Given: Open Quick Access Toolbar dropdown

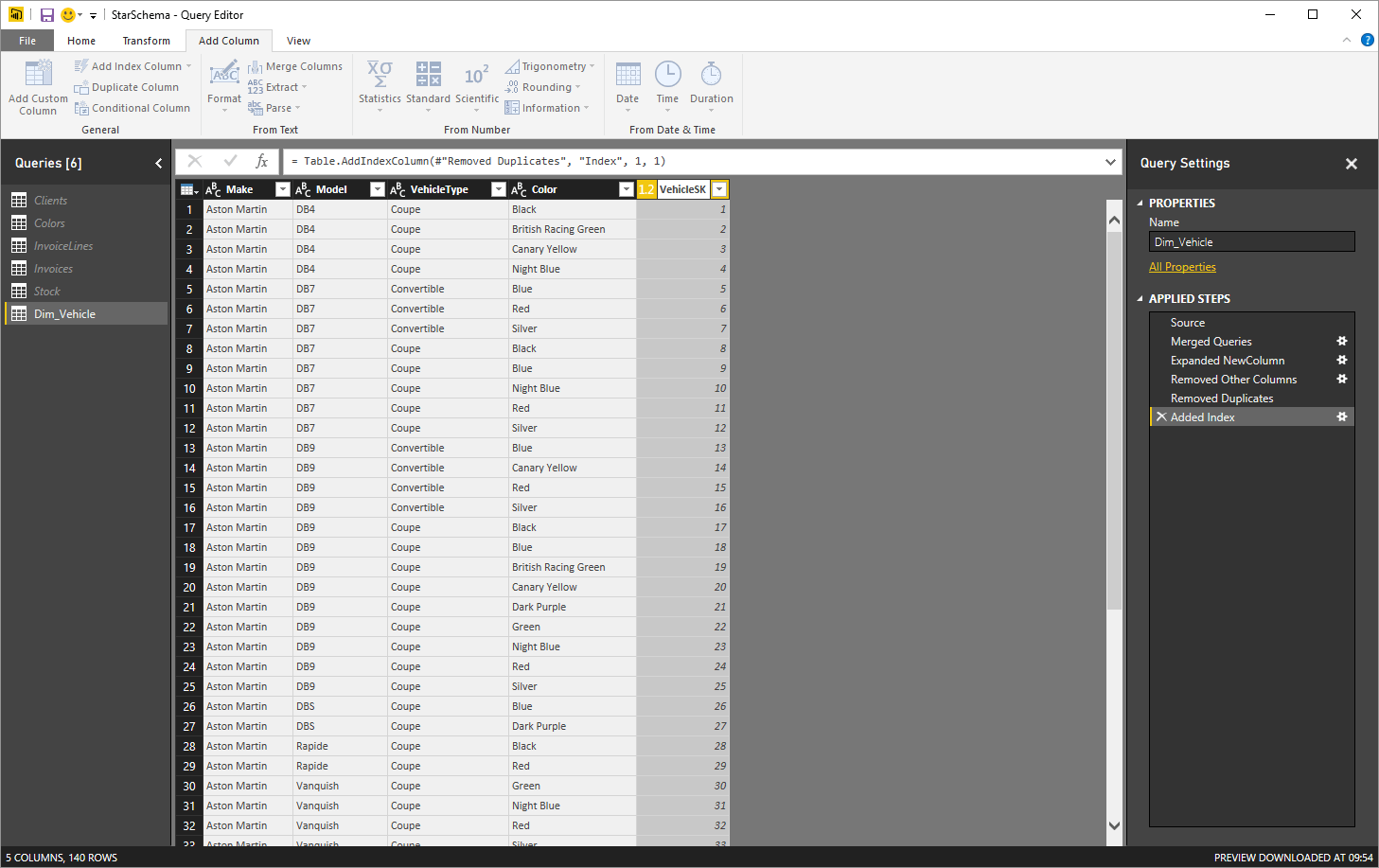Looking at the screenshot, I should click(x=93, y=15).
